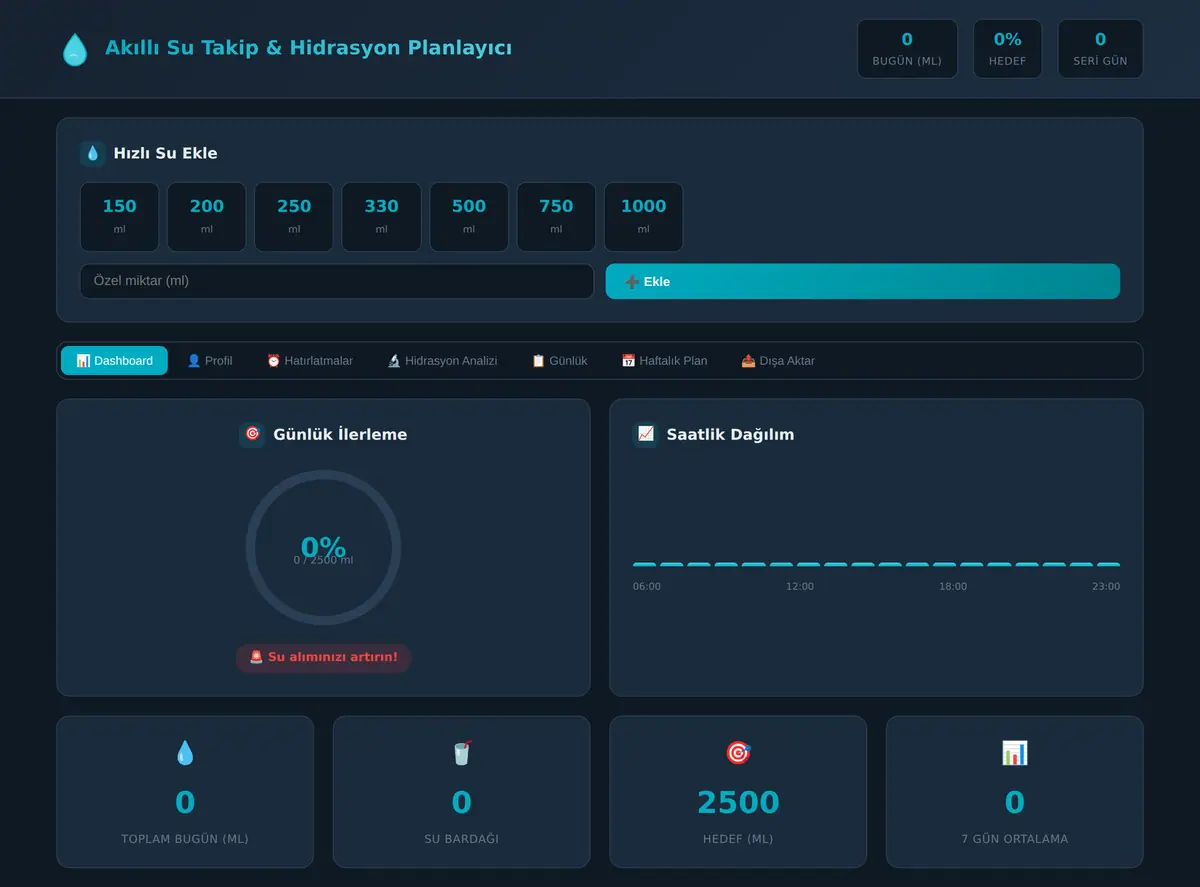Focus the Özel miktar (ml) input field
The image size is (1200, 887).
pos(337,281)
